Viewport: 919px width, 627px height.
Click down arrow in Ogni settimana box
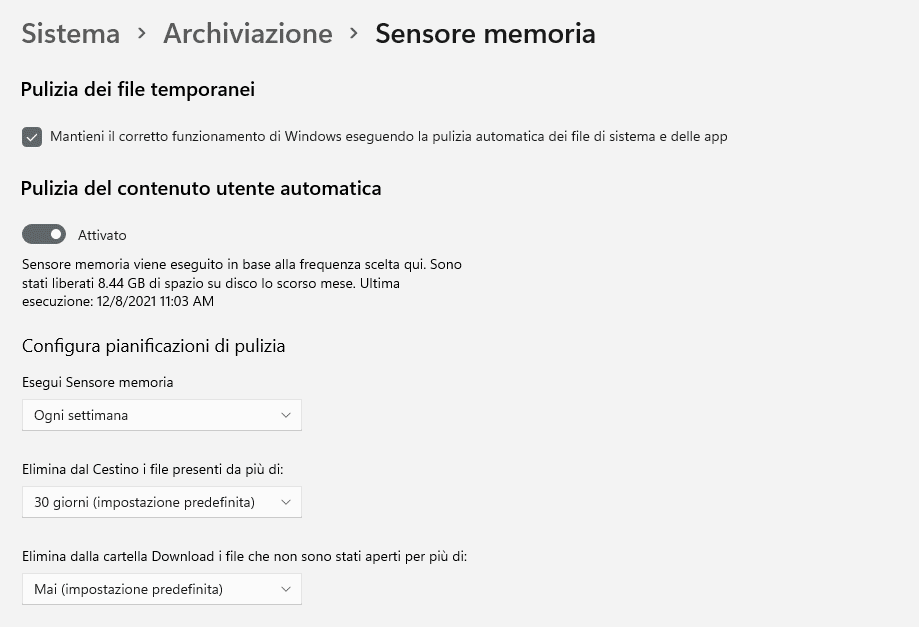coord(286,415)
